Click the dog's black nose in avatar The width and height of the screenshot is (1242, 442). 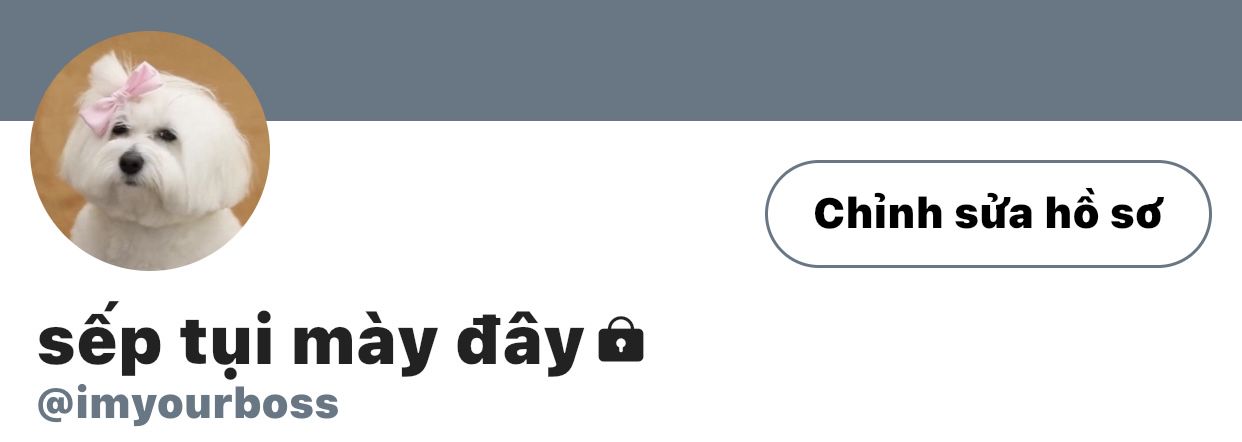tap(131, 163)
